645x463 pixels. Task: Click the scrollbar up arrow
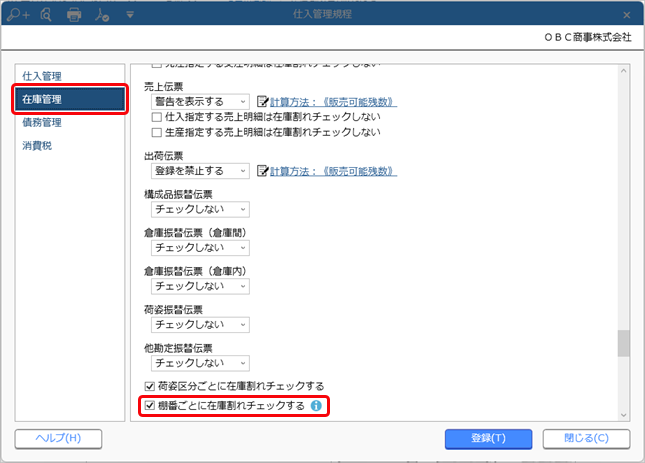click(624, 71)
